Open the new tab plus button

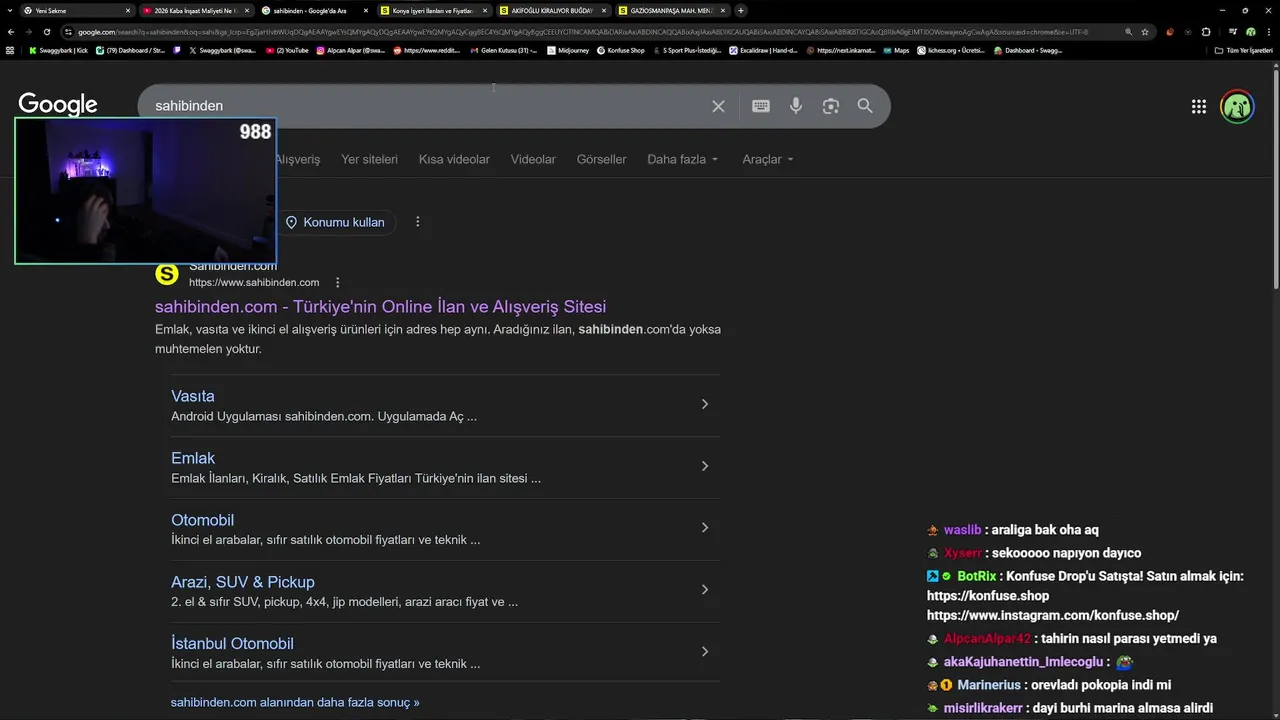tap(740, 10)
